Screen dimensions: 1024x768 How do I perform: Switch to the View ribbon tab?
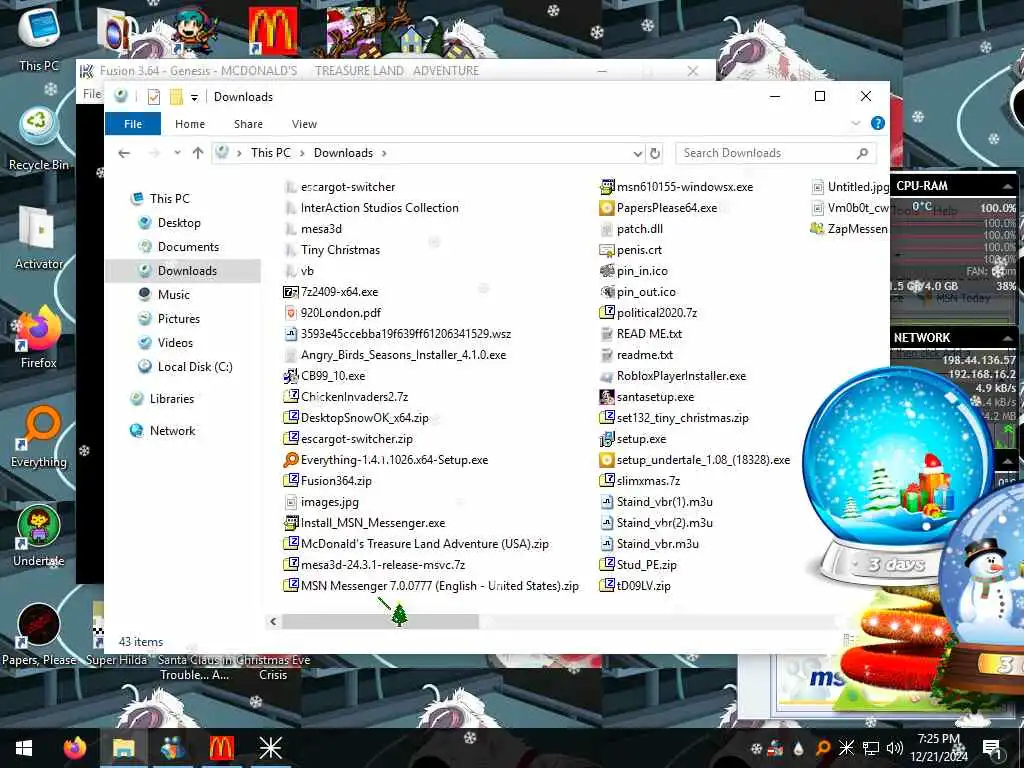pyautogui.click(x=304, y=124)
